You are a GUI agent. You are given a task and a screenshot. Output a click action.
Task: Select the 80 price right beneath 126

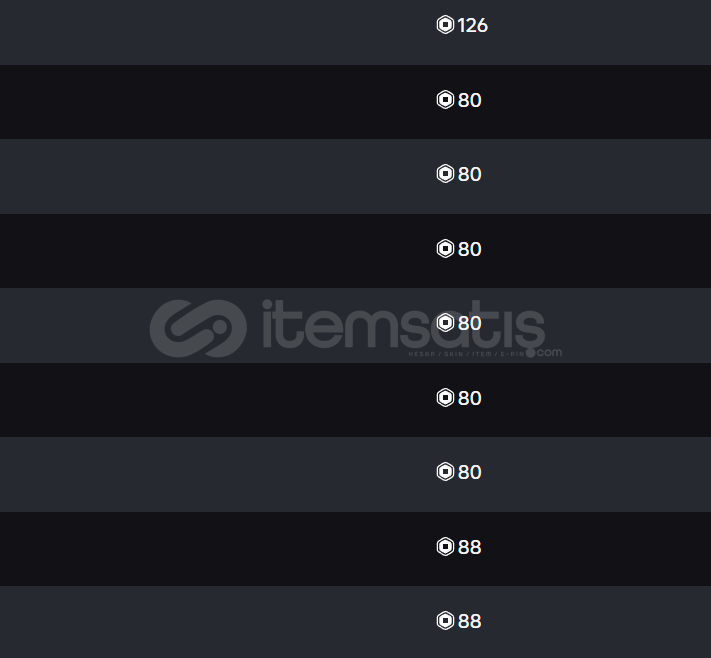(x=469, y=100)
